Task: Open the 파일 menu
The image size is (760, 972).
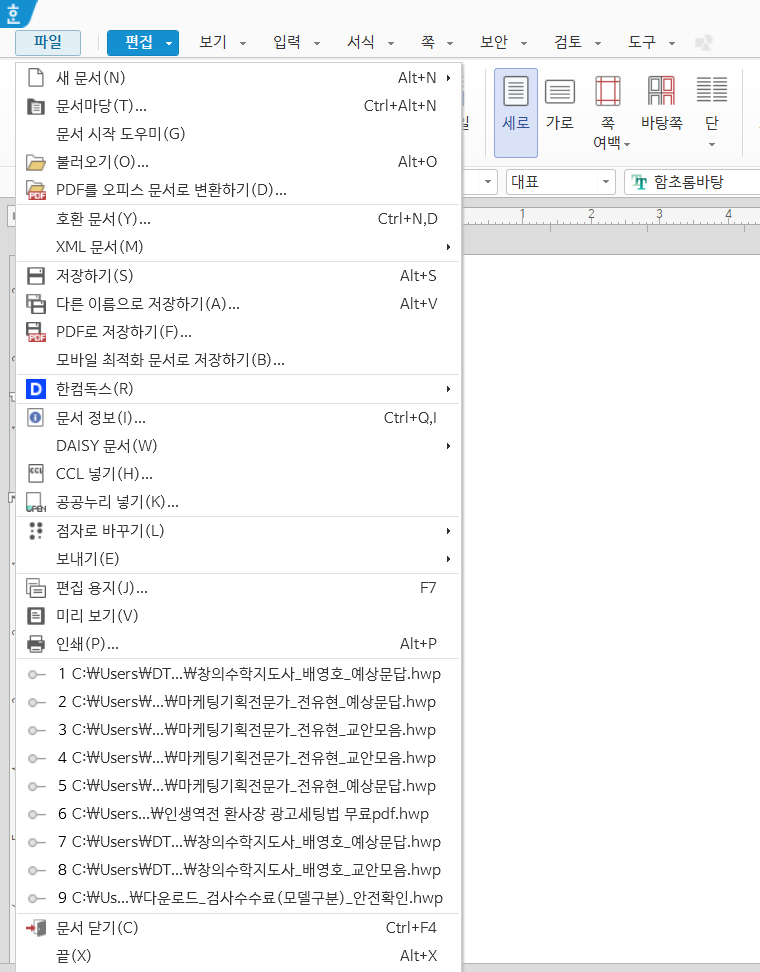Action: (x=48, y=42)
